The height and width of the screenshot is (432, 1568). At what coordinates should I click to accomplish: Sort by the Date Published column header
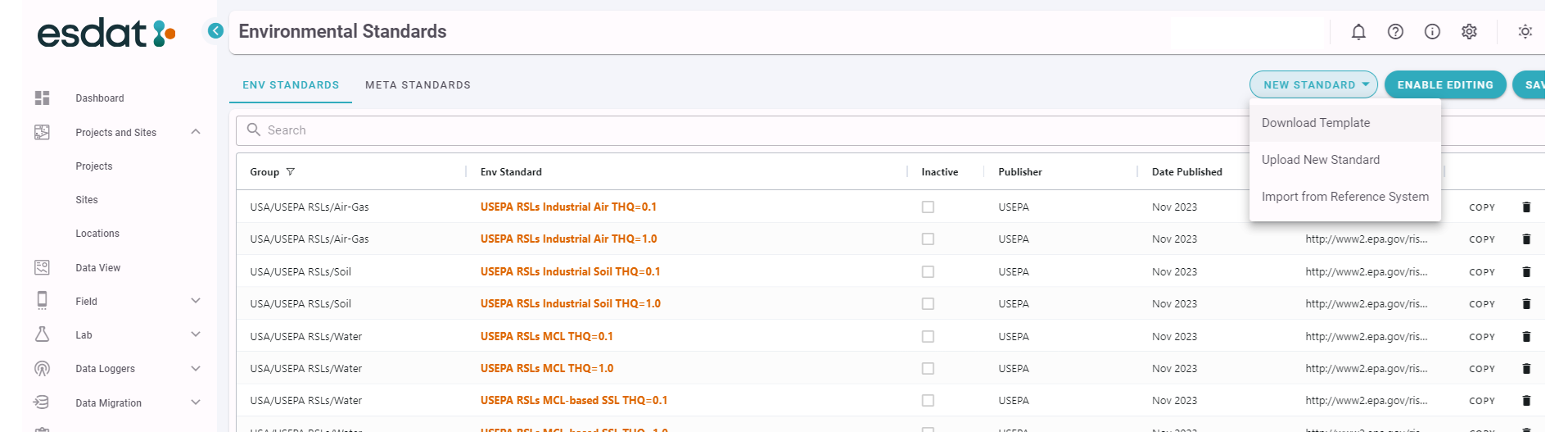coord(1186,172)
